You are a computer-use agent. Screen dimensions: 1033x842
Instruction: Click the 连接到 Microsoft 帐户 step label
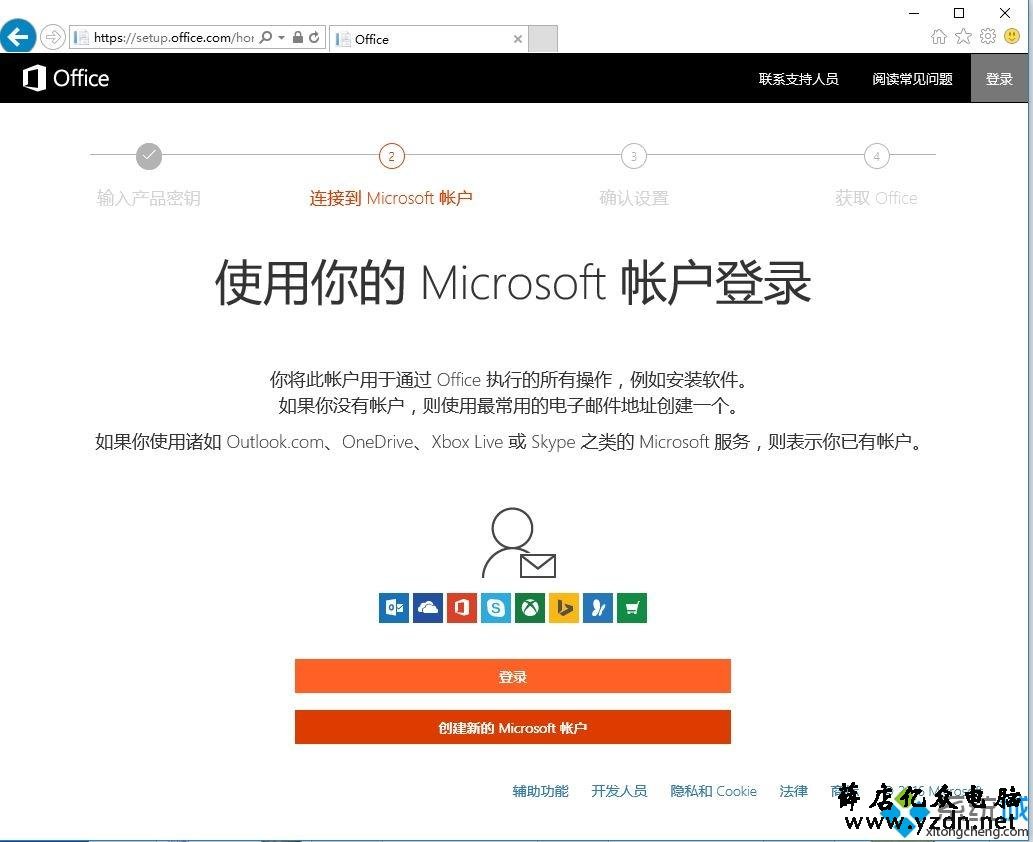pos(391,198)
